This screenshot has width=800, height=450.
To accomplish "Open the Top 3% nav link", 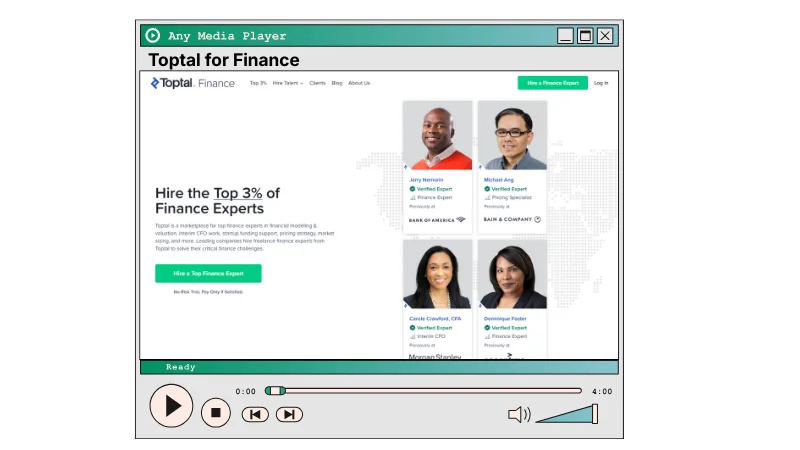I will click(x=258, y=83).
